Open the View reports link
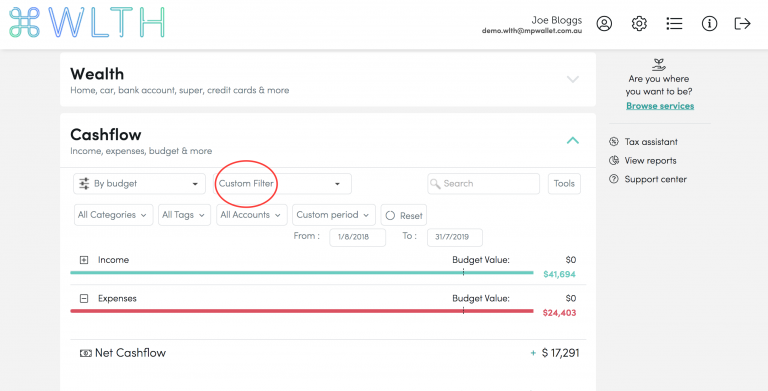The width and height of the screenshot is (768, 391). tap(650, 160)
